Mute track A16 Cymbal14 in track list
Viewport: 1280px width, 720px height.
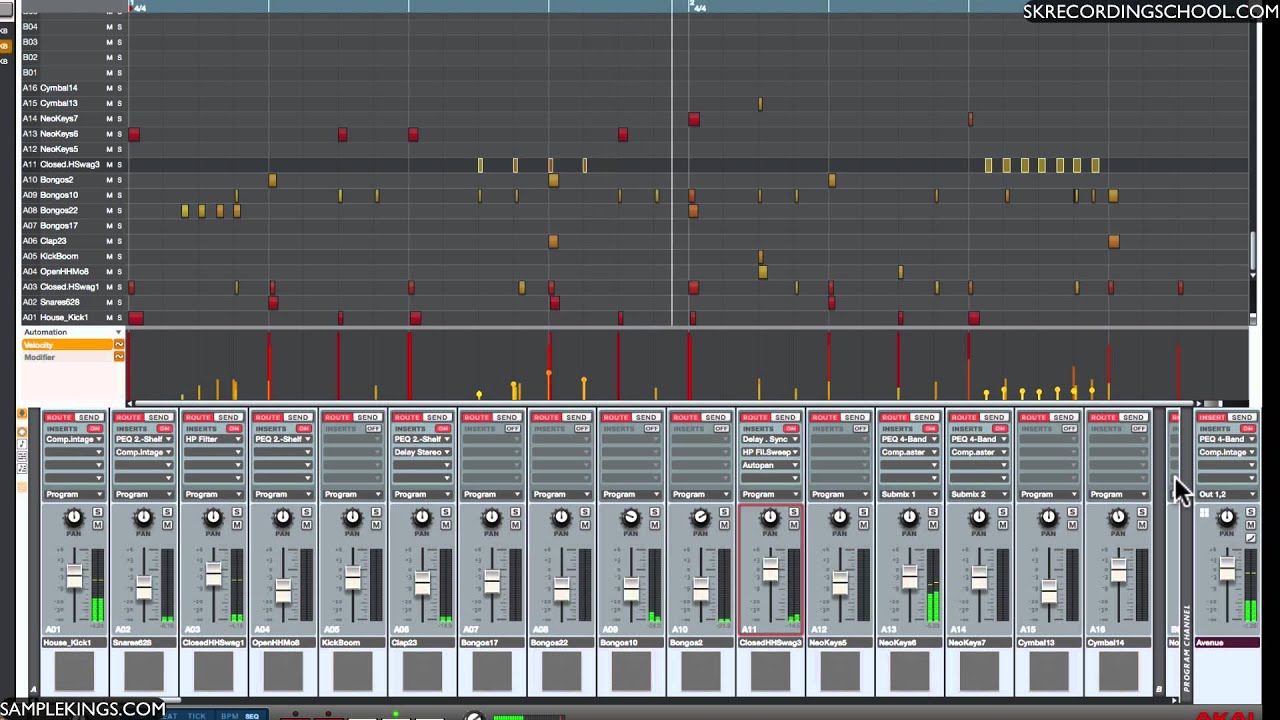point(110,88)
